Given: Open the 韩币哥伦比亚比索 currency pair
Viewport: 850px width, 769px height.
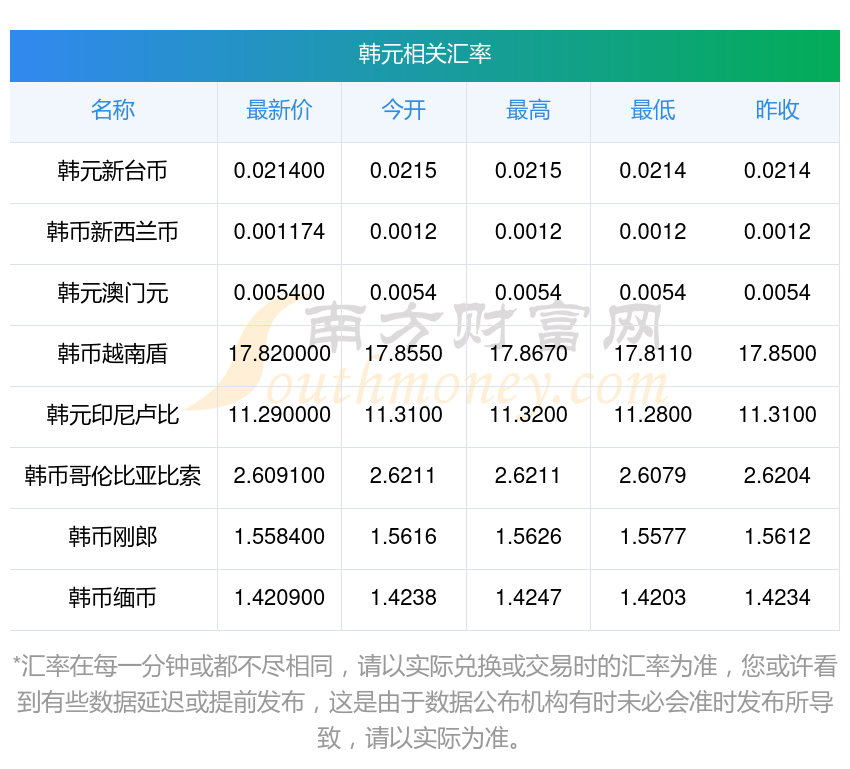Looking at the screenshot, I should tap(113, 476).
